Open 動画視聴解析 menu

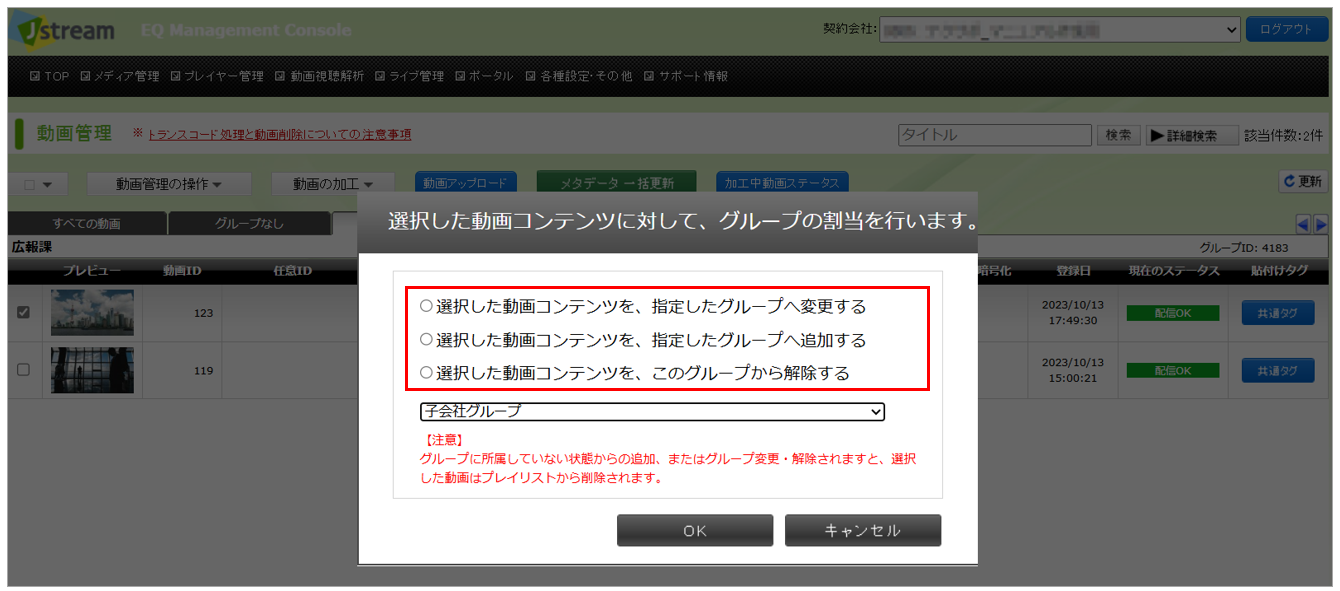coord(320,76)
